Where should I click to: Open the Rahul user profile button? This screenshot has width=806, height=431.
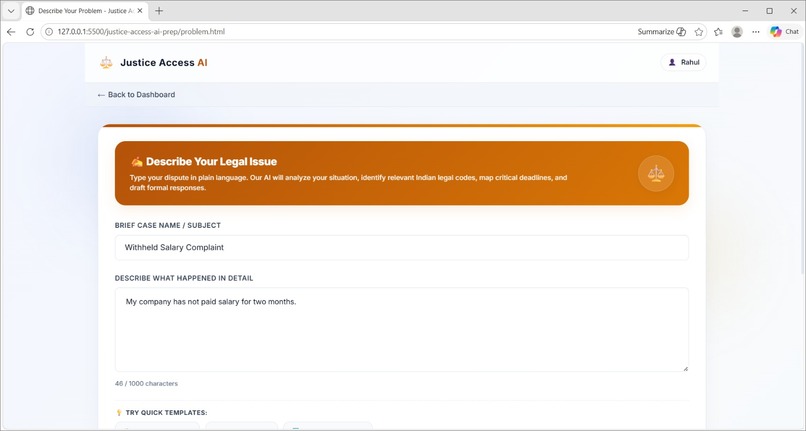[683, 62]
